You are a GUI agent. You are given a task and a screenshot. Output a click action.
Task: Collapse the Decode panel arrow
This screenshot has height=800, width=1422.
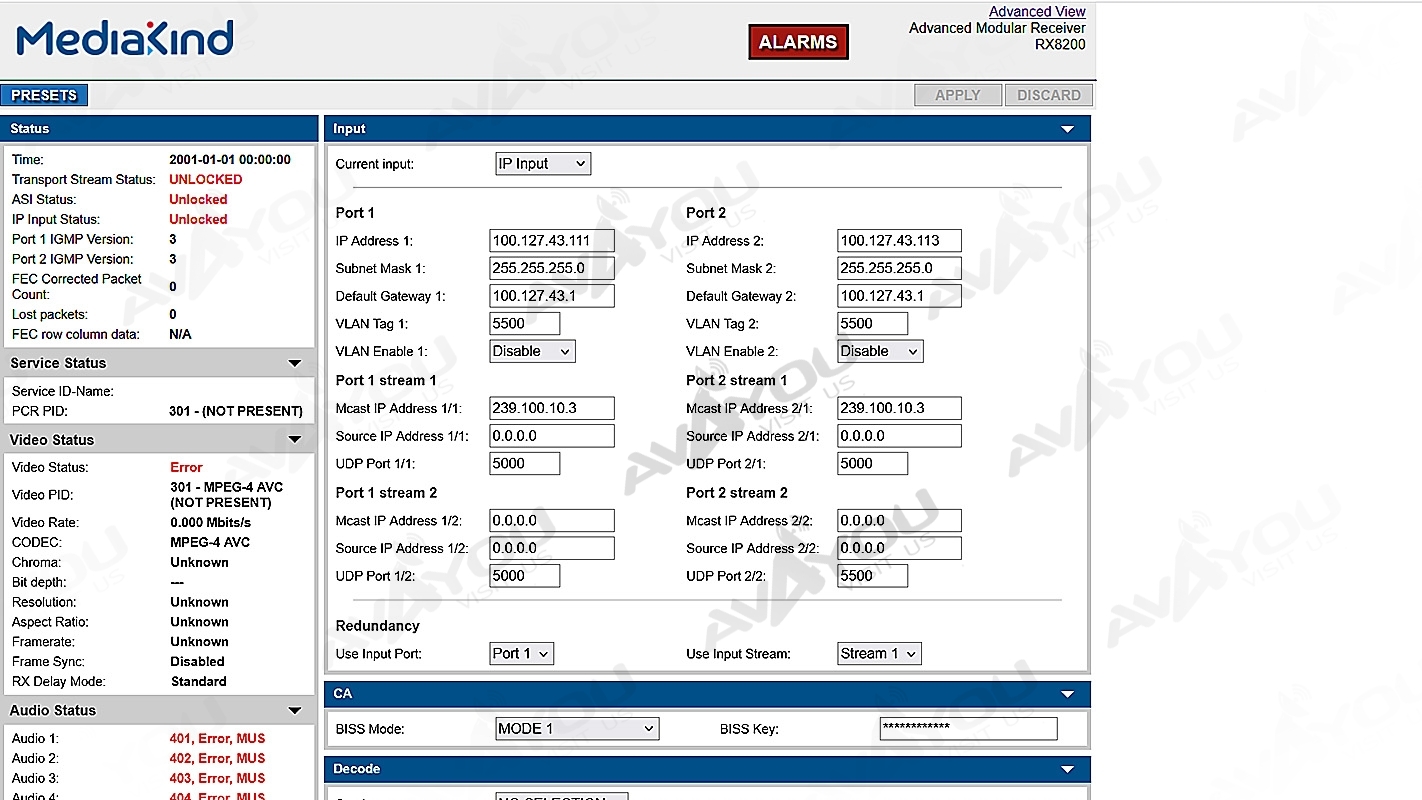(x=1068, y=770)
